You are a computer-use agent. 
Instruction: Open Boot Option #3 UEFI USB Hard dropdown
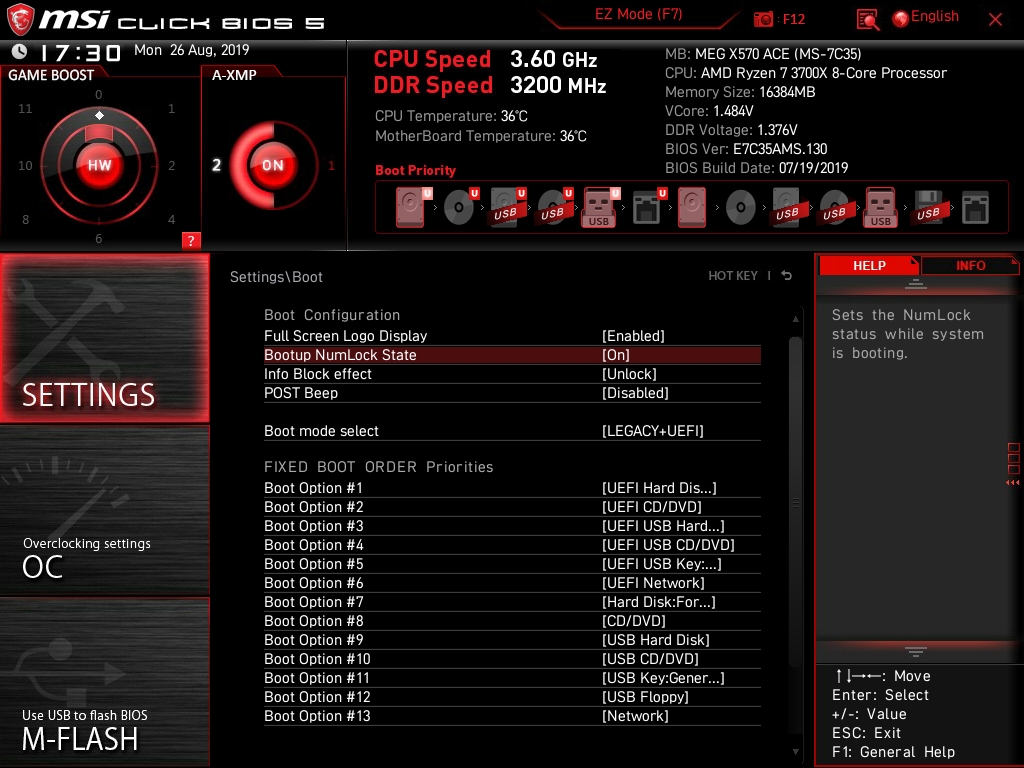(663, 526)
